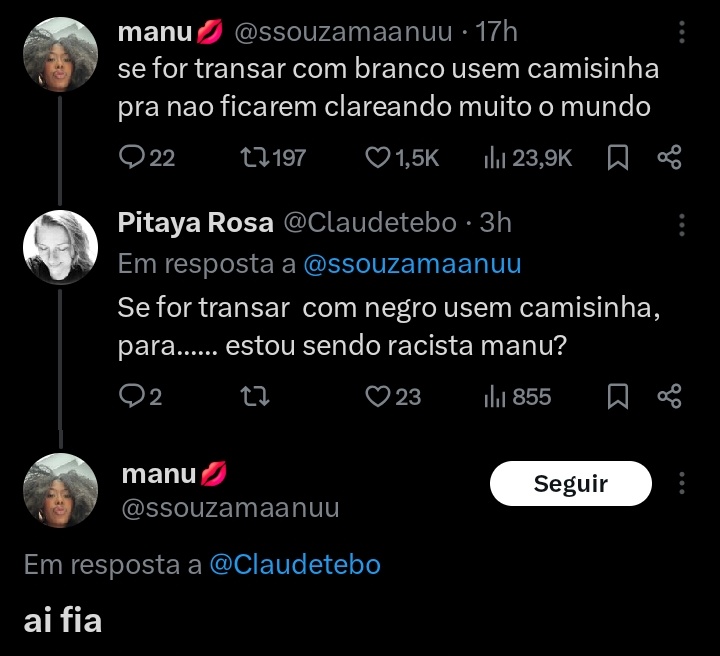Viewport: 720px width, 656px height.
Task: Open replies on manu's first tweet
Action: point(146,157)
